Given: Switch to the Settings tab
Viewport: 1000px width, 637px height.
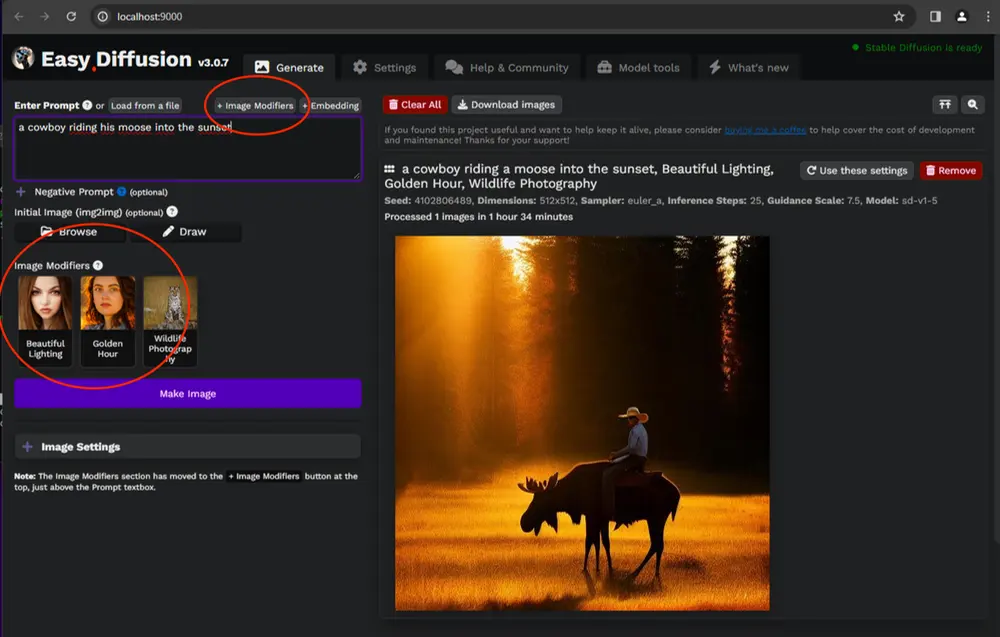Looking at the screenshot, I should coord(384,68).
